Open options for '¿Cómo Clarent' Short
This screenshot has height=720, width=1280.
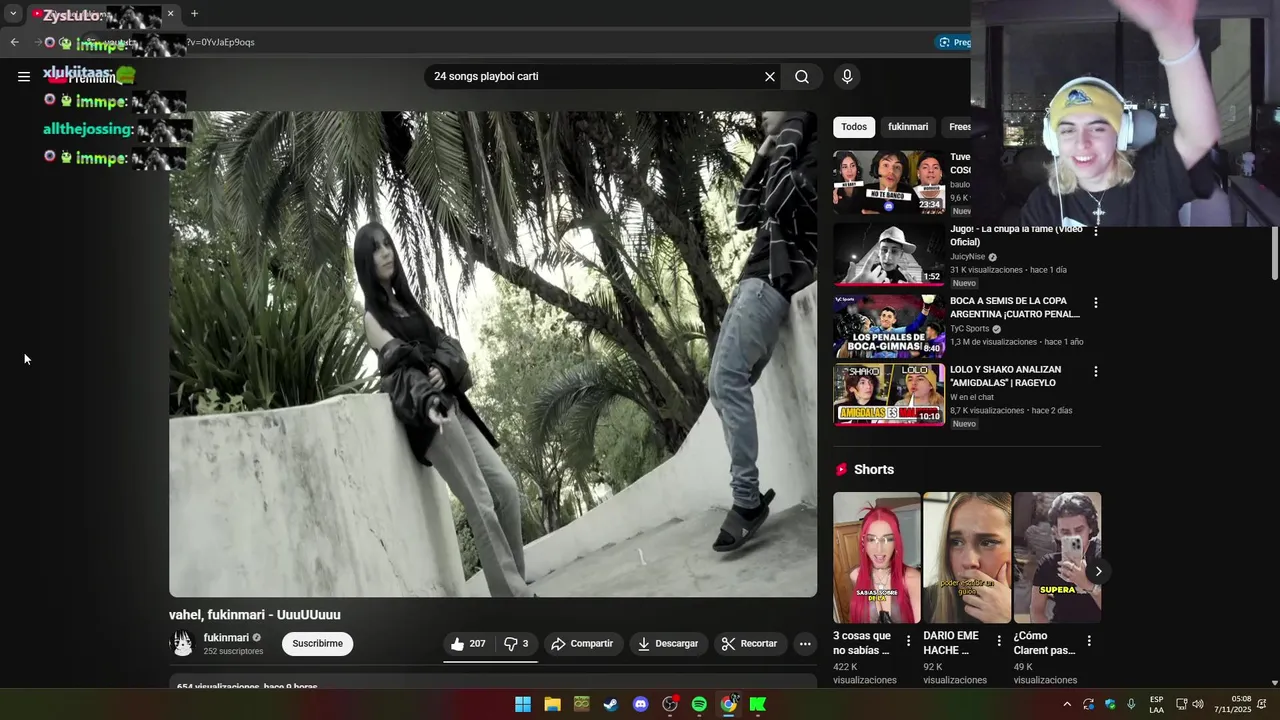(1089, 641)
